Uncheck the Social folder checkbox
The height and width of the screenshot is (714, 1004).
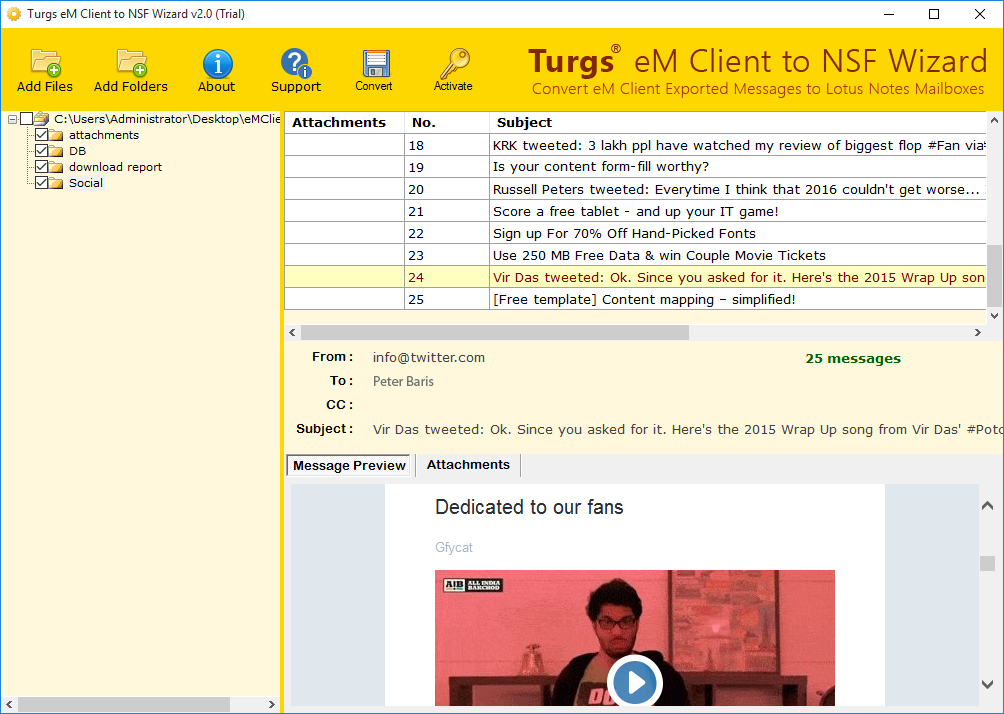coord(42,183)
